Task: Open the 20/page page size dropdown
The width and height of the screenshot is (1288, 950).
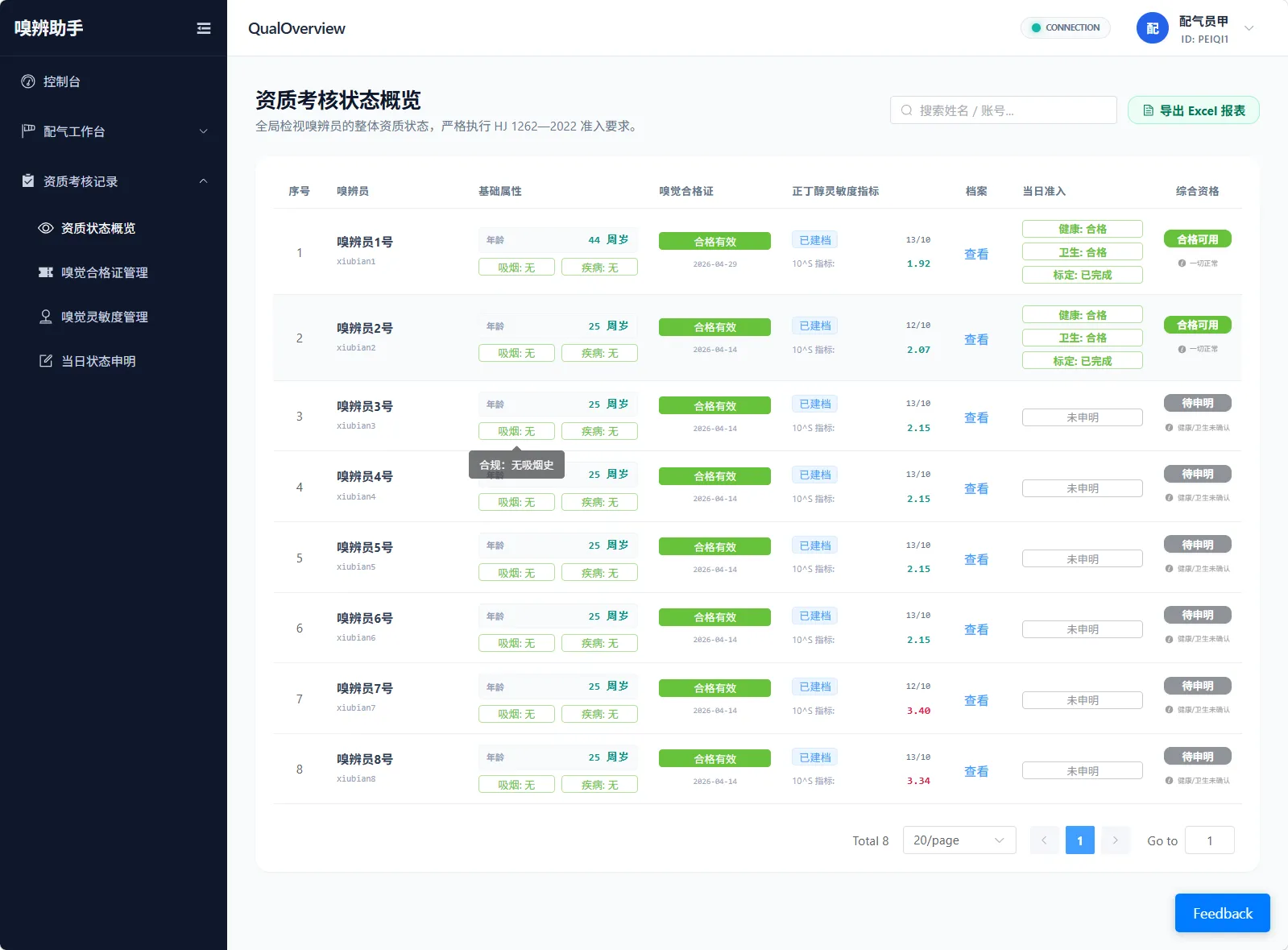Action: click(x=959, y=840)
